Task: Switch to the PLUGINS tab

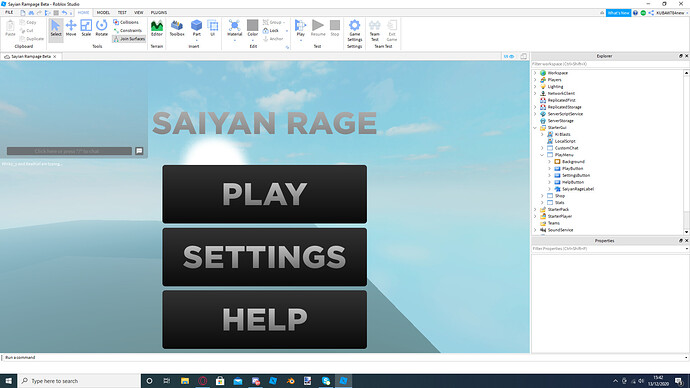Action: [159, 13]
